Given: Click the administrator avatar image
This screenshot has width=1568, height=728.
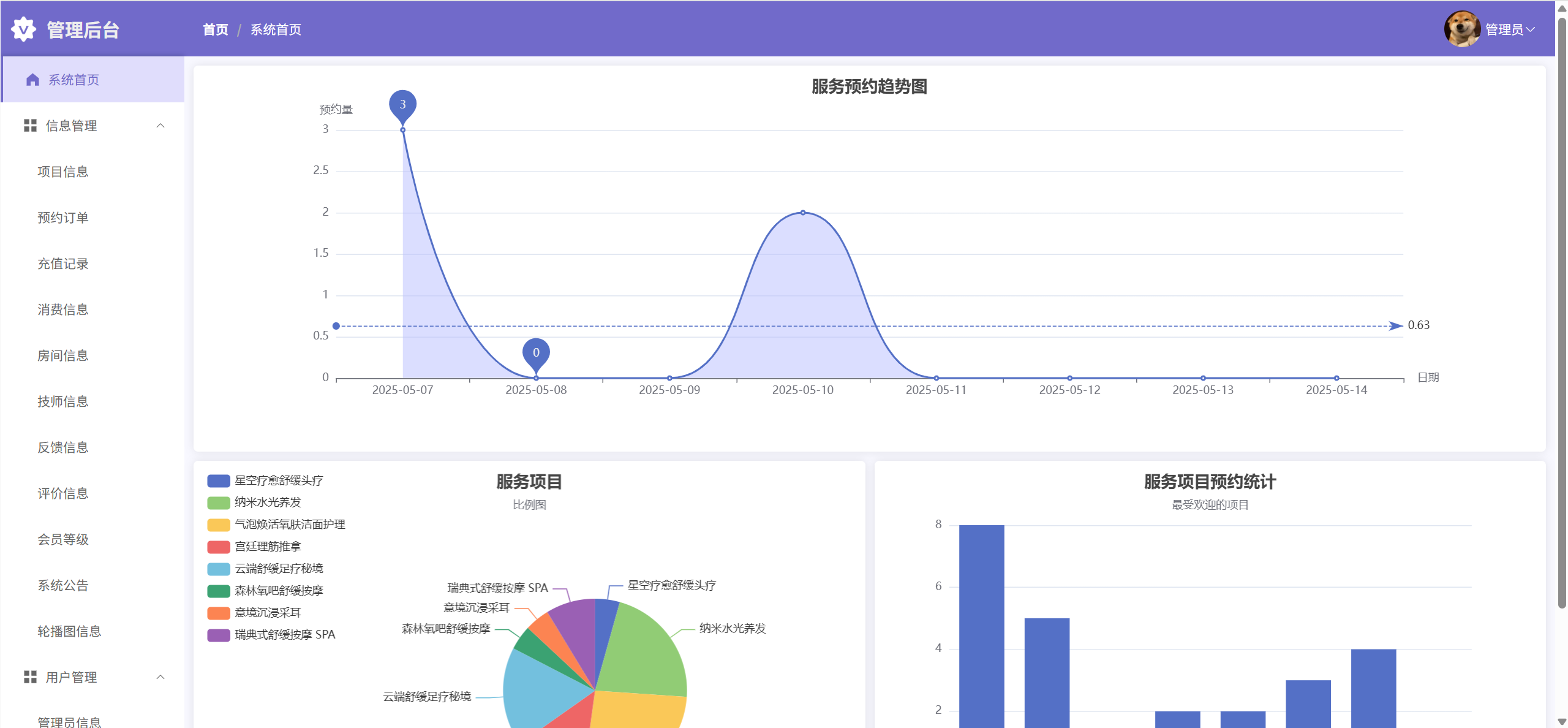Looking at the screenshot, I should point(1461,29).
